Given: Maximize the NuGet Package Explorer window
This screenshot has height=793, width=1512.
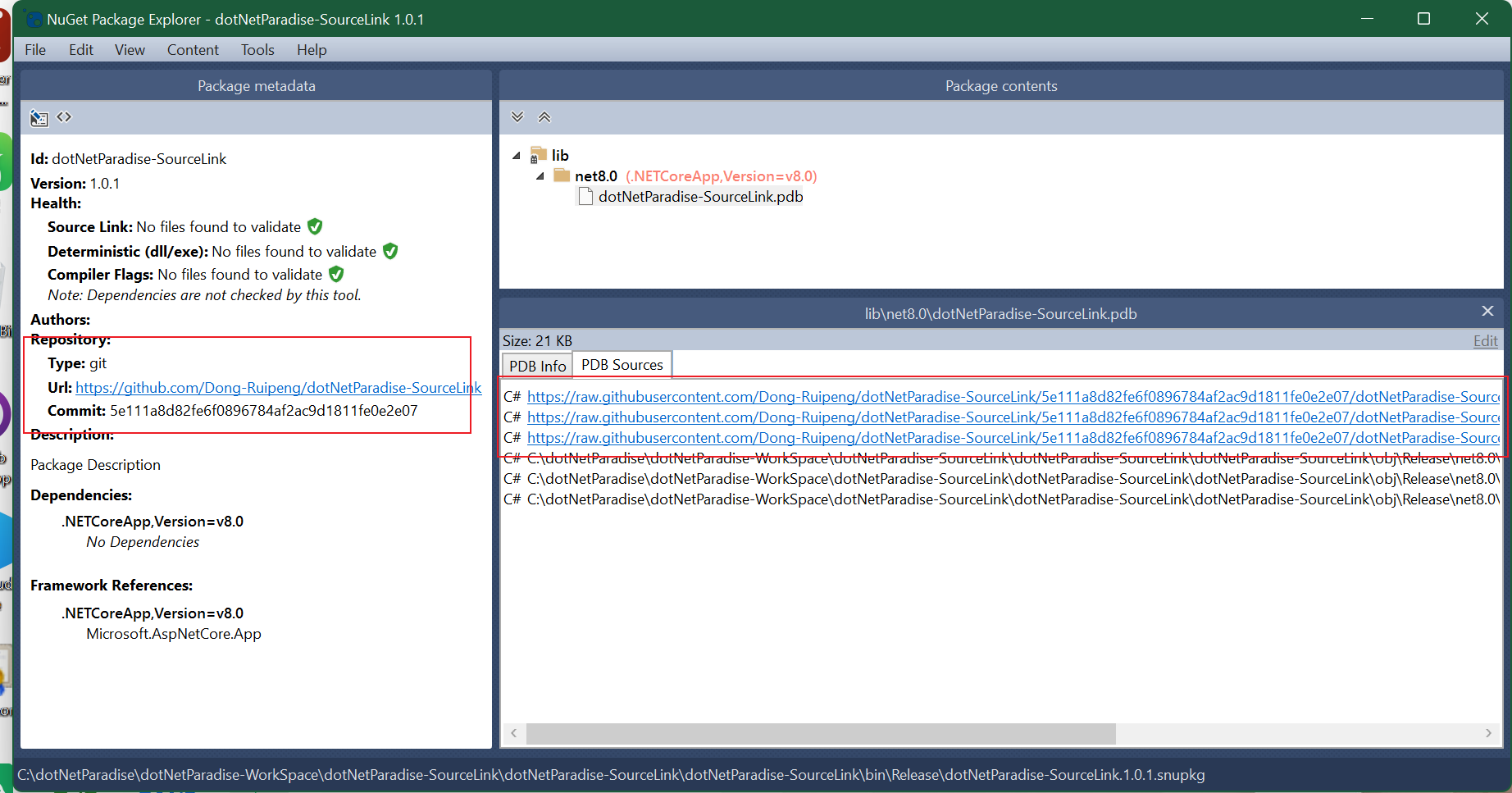Looking at the screenshot, I should coord(1423,18).
